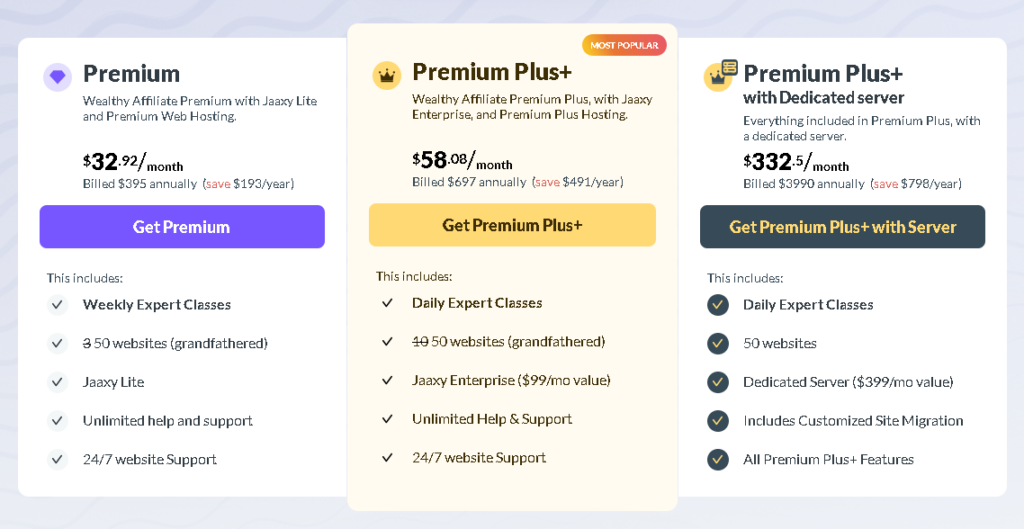Click checkmark beside All Premium Plus+ Features
Screen dimensions: 1024x529
point(718,459)
